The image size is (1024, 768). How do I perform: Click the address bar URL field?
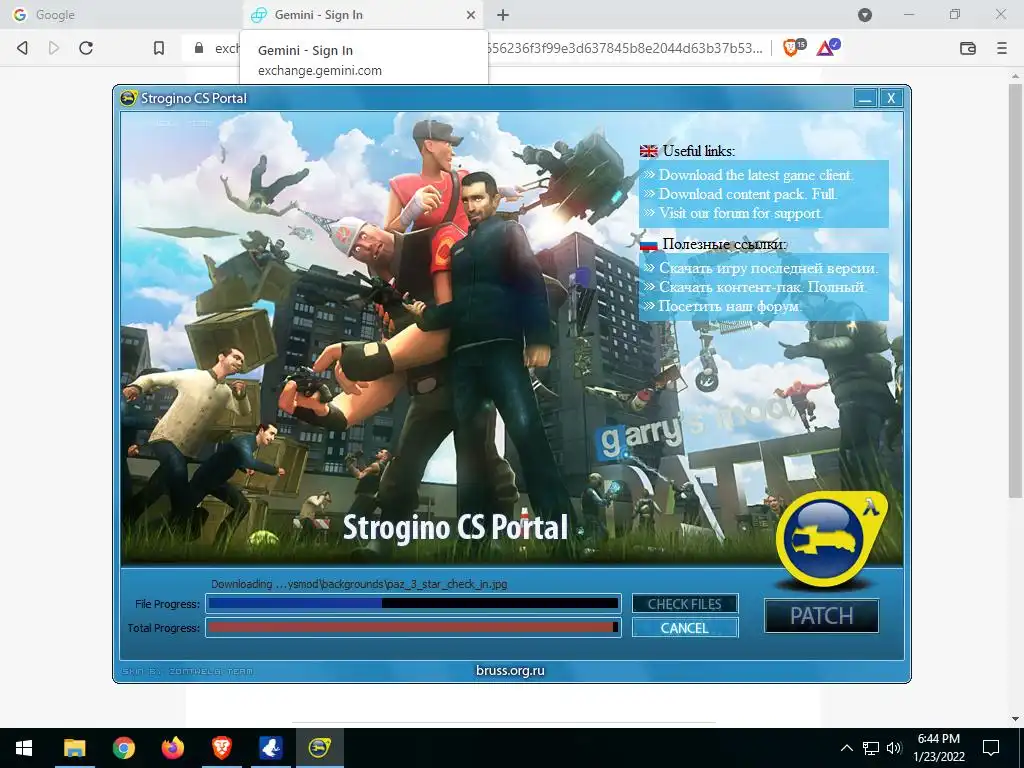477,48
